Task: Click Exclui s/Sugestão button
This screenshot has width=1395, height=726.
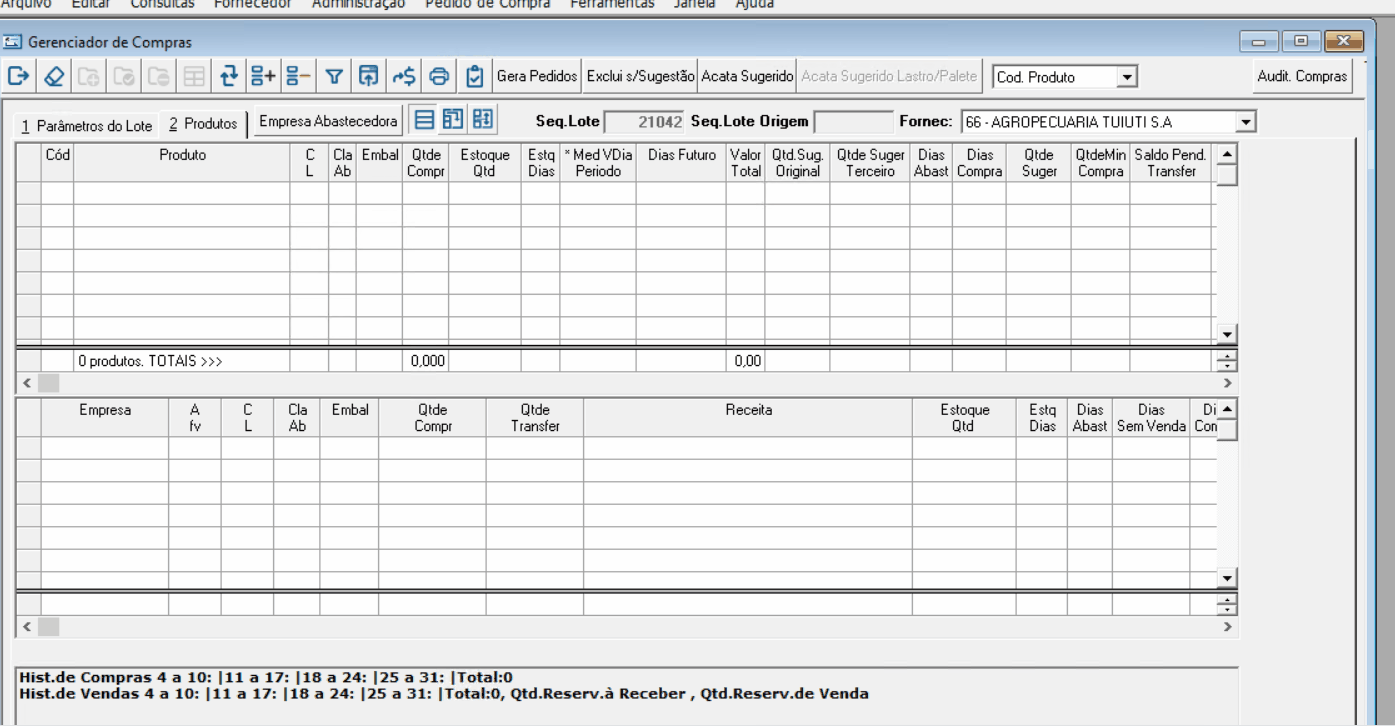Action: tap(640, 76)
